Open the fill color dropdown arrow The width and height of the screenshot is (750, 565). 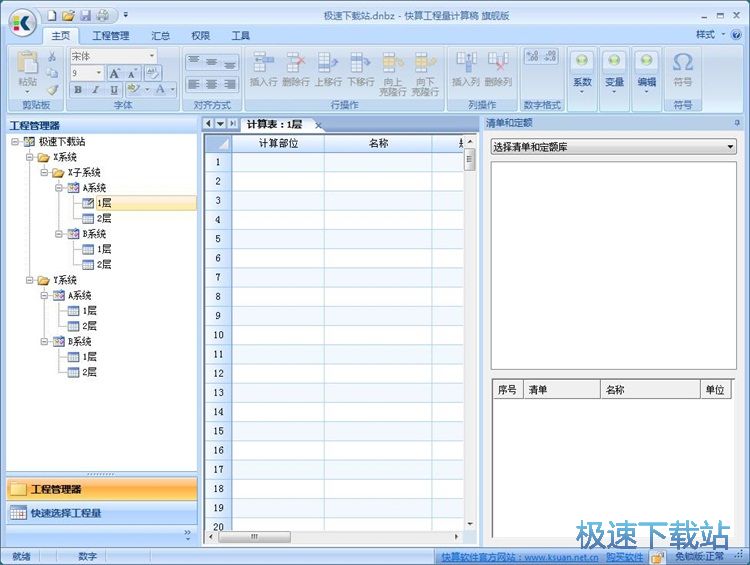147,89
